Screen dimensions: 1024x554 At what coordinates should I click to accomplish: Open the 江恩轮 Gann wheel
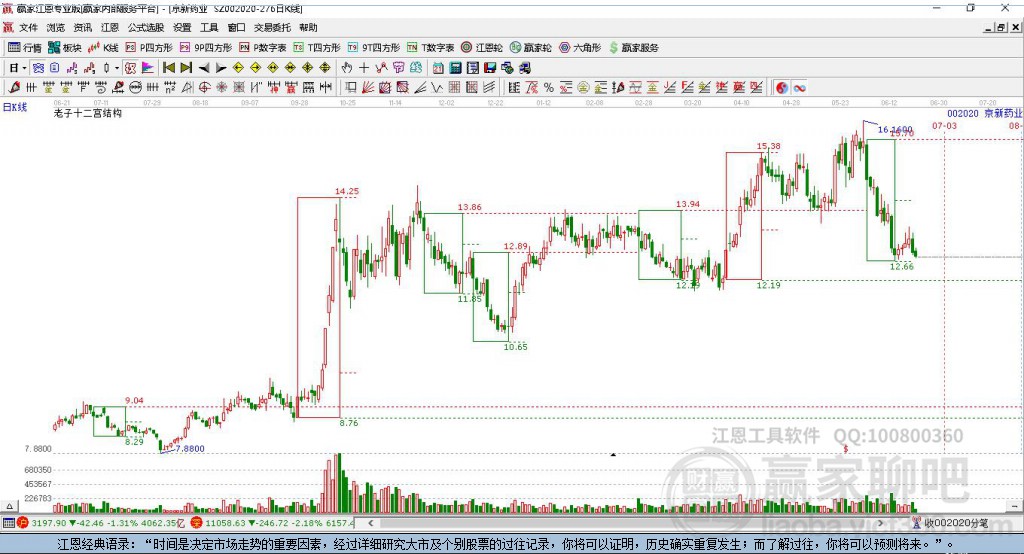pyautogui.click(x=482, y=48)
